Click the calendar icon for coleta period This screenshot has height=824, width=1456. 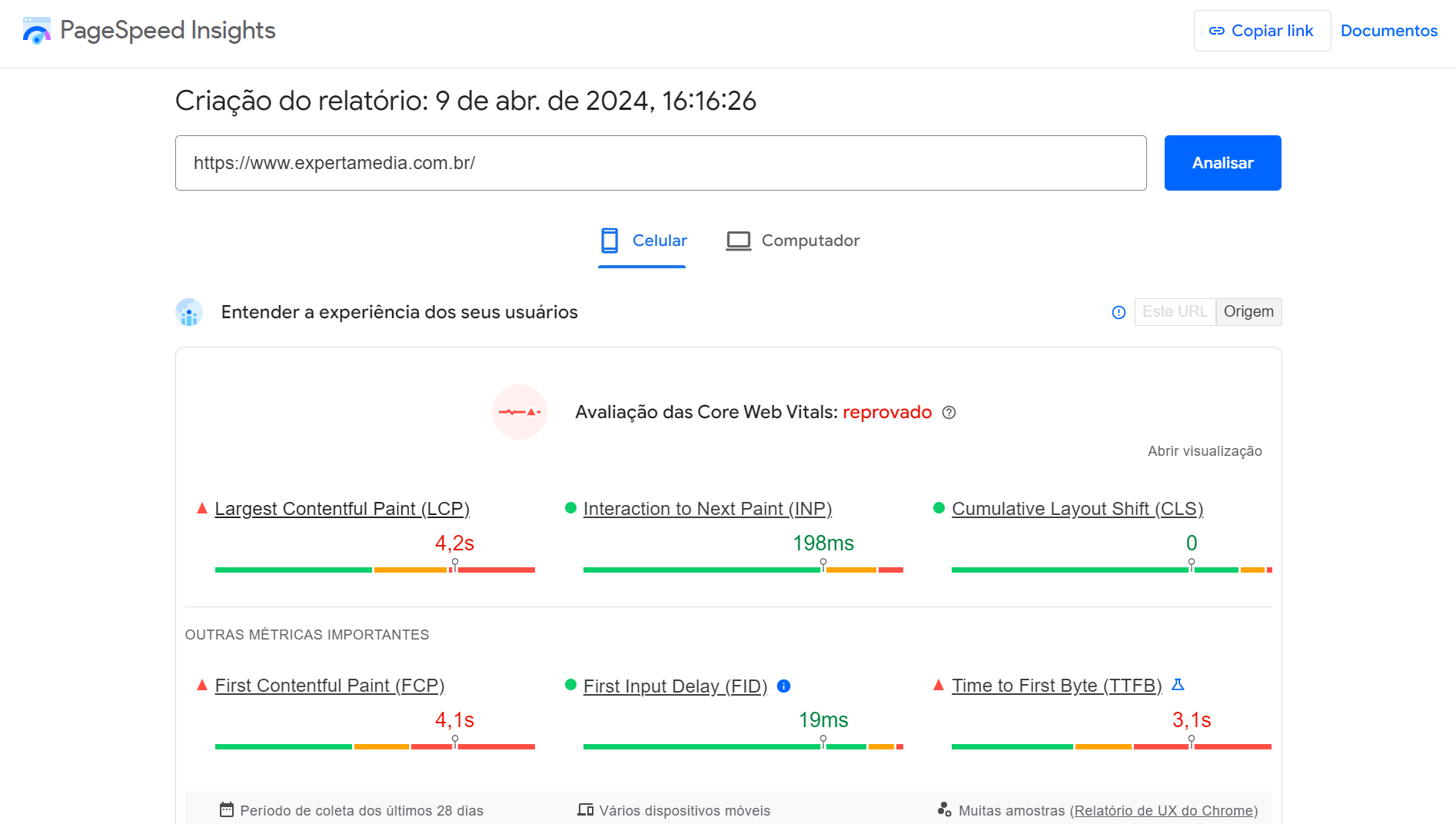tap(225, 809)
